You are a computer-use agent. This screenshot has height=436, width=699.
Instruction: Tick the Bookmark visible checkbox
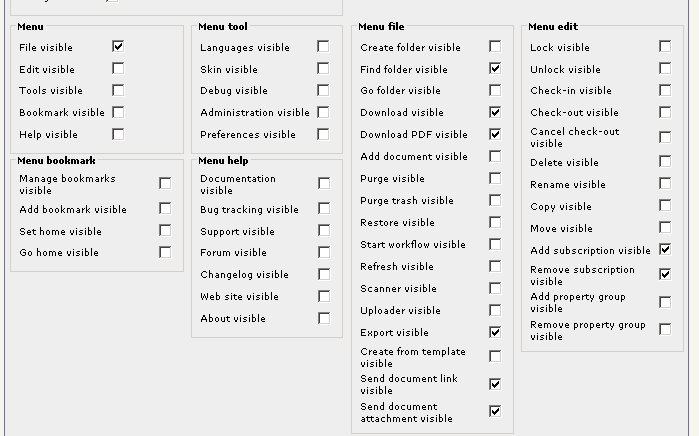[118, 112]
